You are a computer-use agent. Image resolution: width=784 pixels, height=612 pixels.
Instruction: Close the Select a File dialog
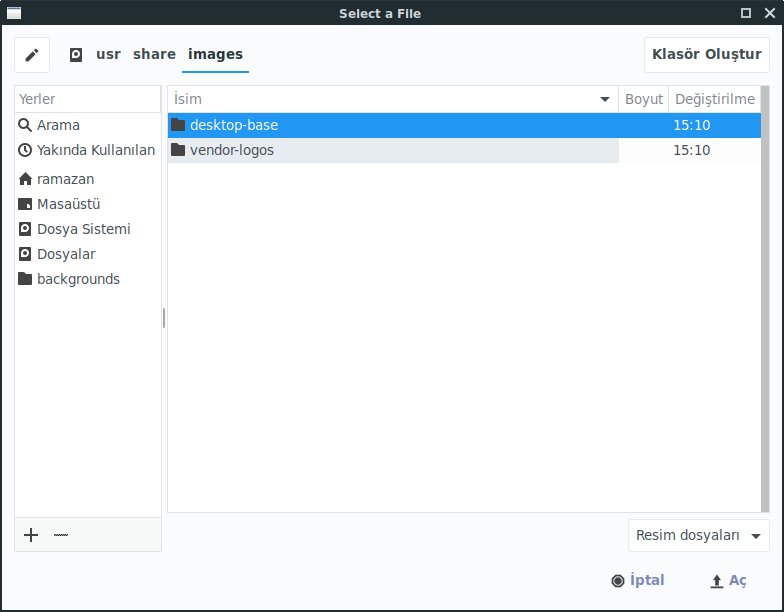pos(770,13)
